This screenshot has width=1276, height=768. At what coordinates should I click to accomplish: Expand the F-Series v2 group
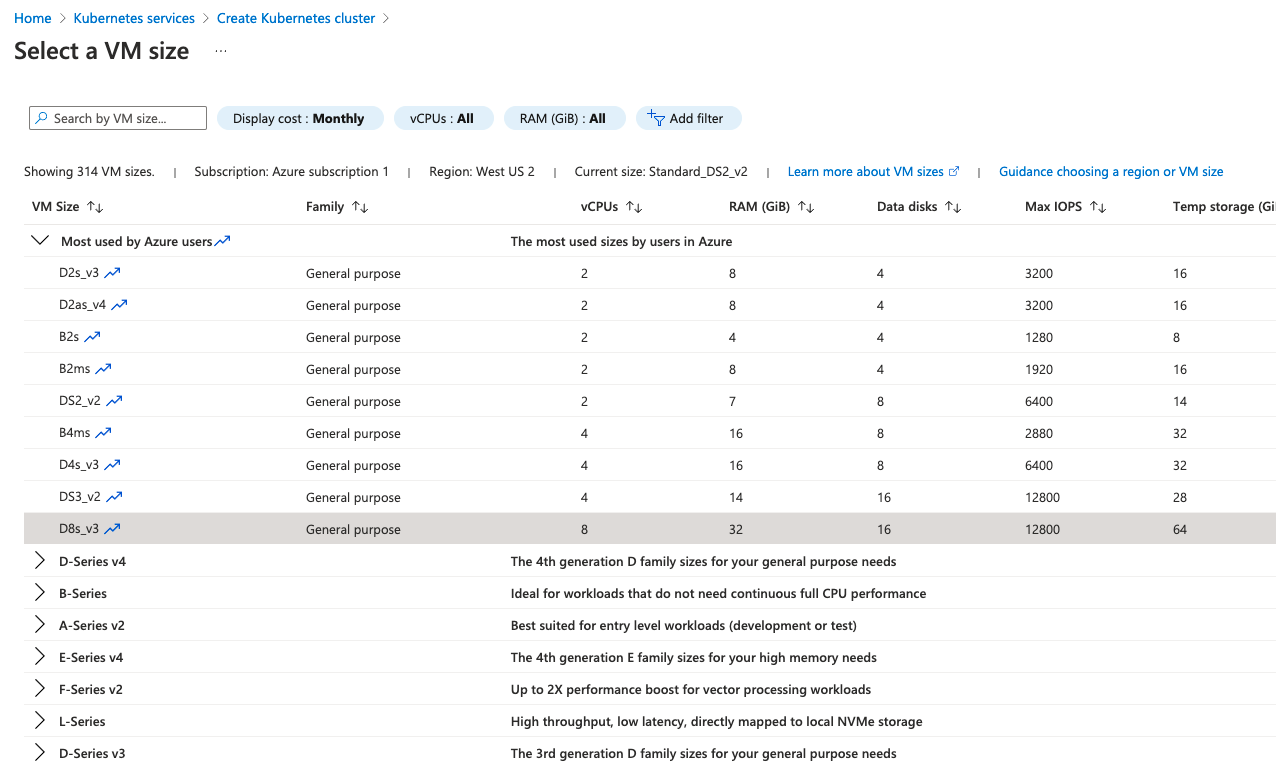click(x=40, y=689)
